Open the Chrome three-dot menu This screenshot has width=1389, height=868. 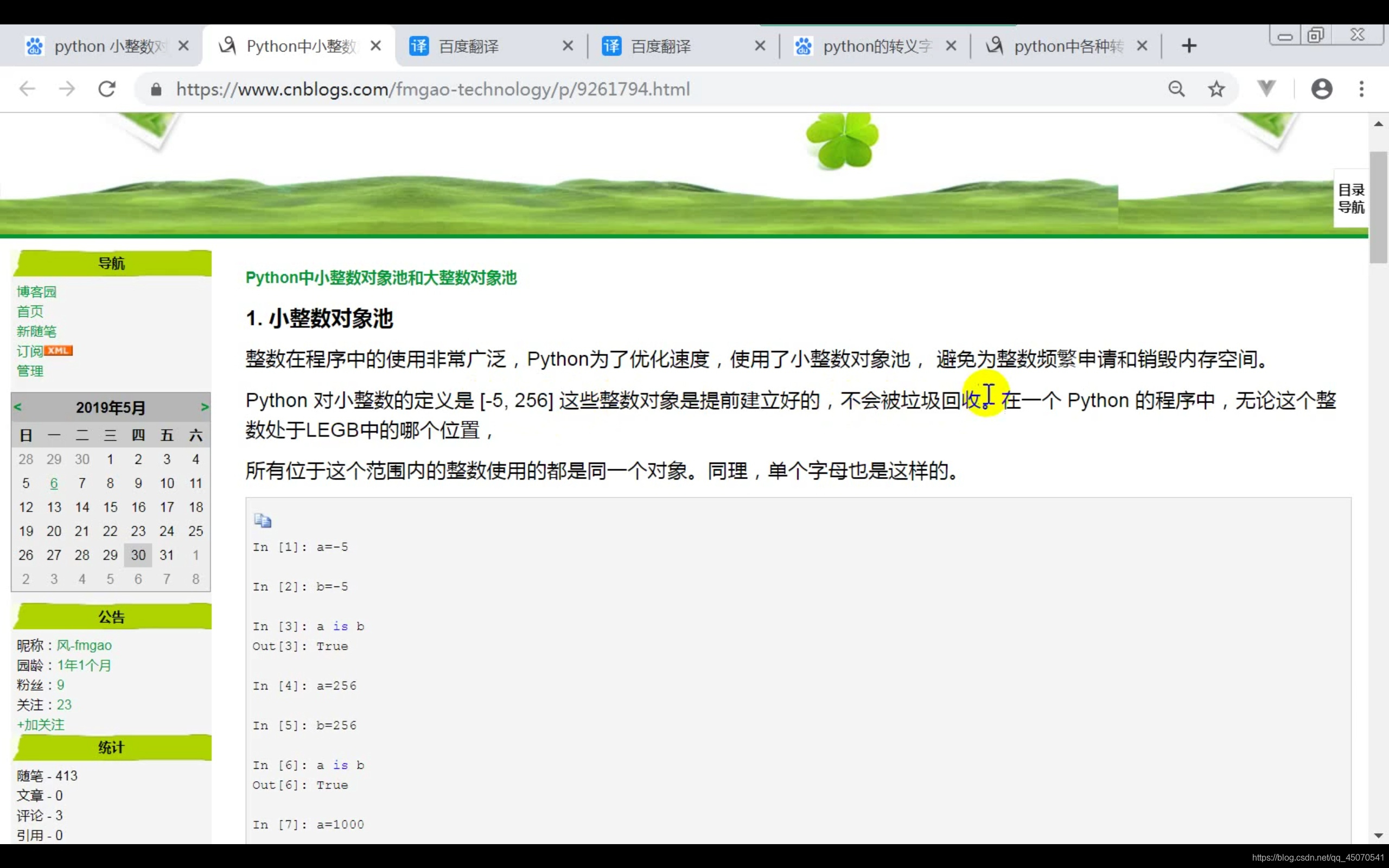[1361, 89]
